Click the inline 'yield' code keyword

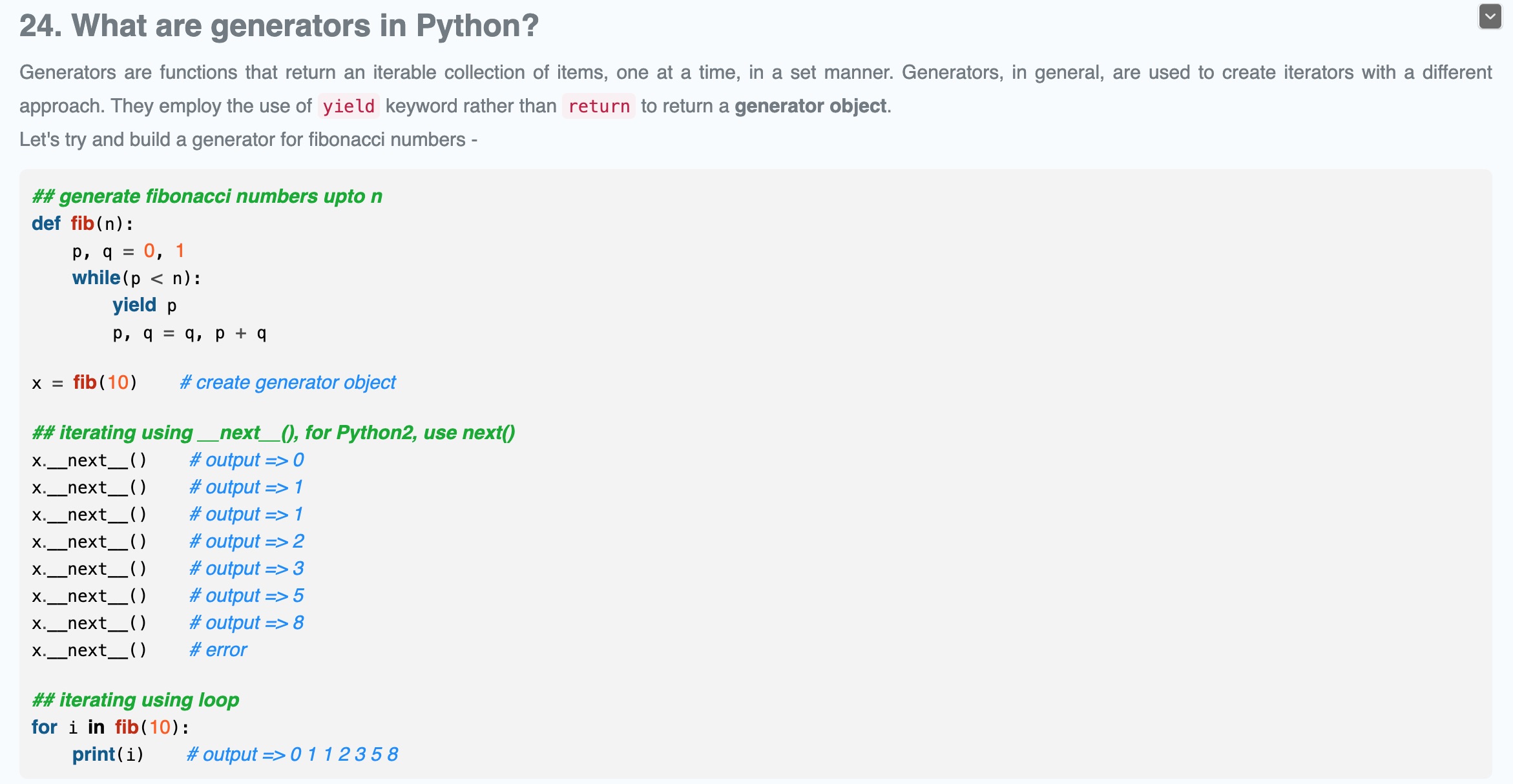[x=348, y=106]
